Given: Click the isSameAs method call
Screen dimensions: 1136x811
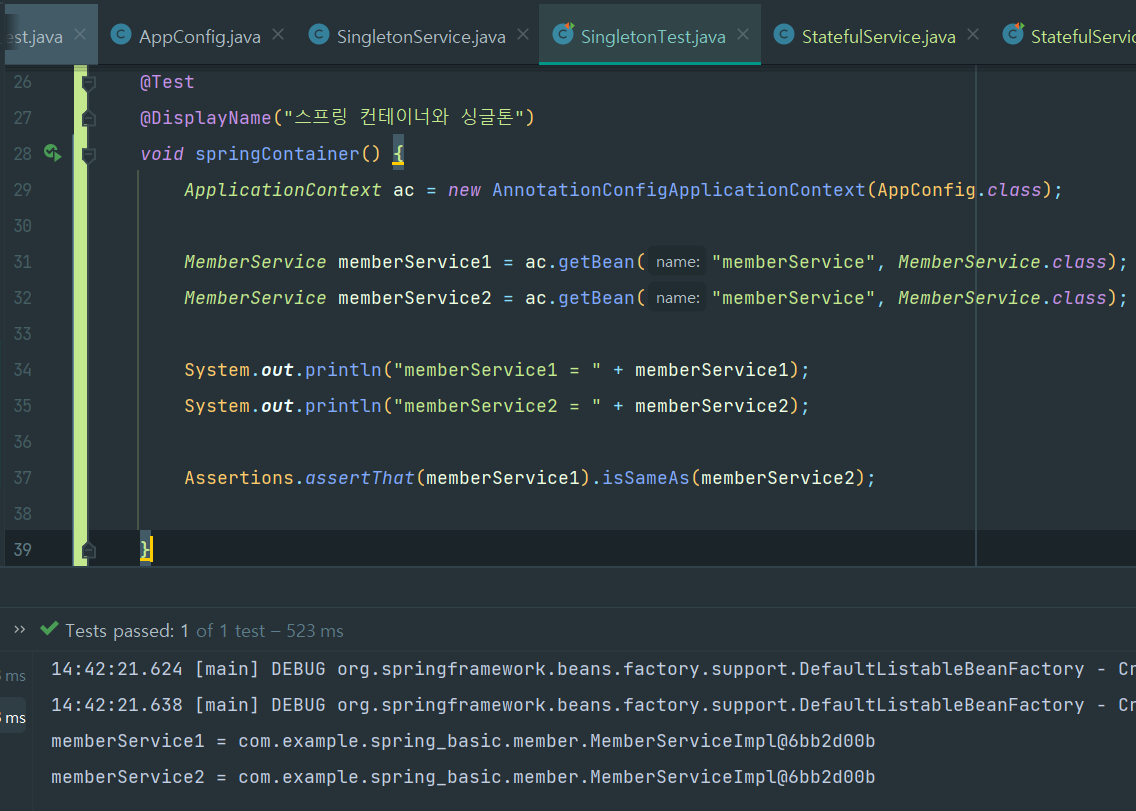Looking at the screenshot, I should coord(646,478).
